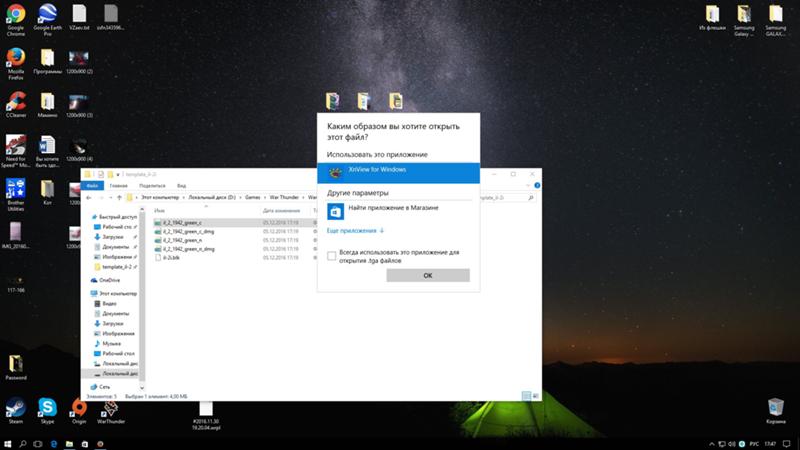Viewport: 800px width, 450px height.
Task: Open taskbar search magnifier
Action: click(x=22, y=444)
